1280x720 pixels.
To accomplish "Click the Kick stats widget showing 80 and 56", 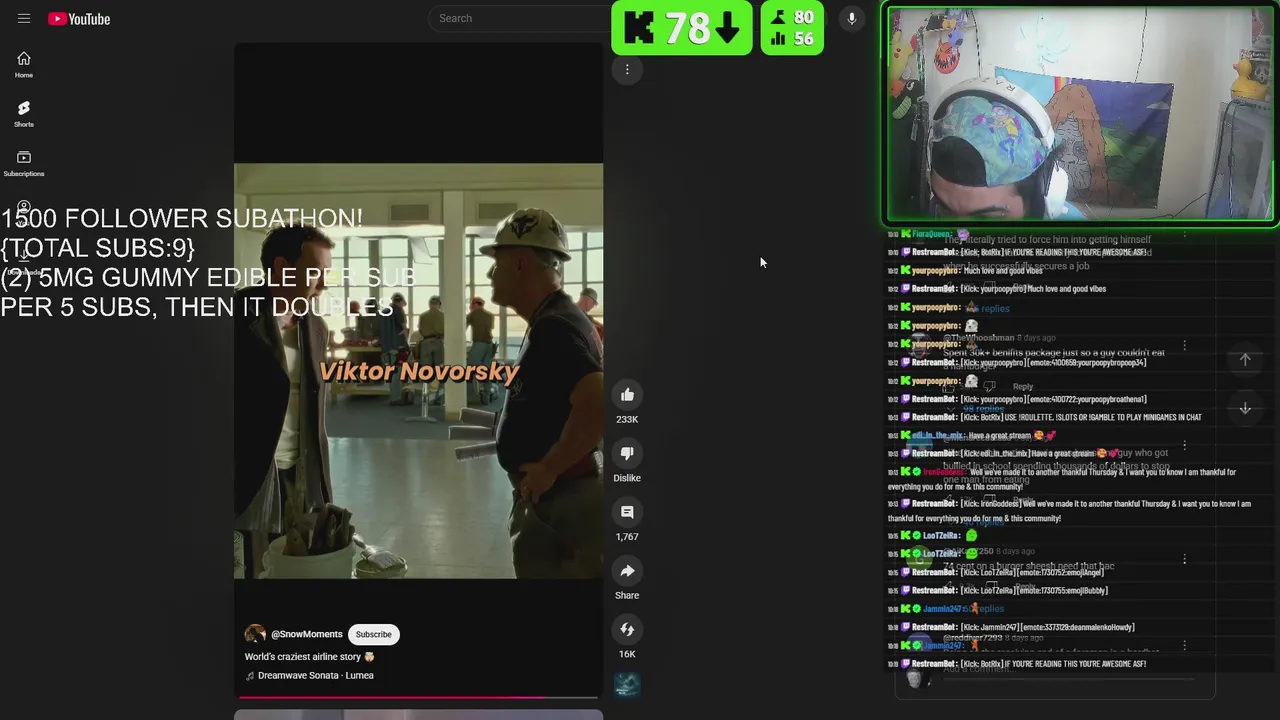I will point(792,28).
